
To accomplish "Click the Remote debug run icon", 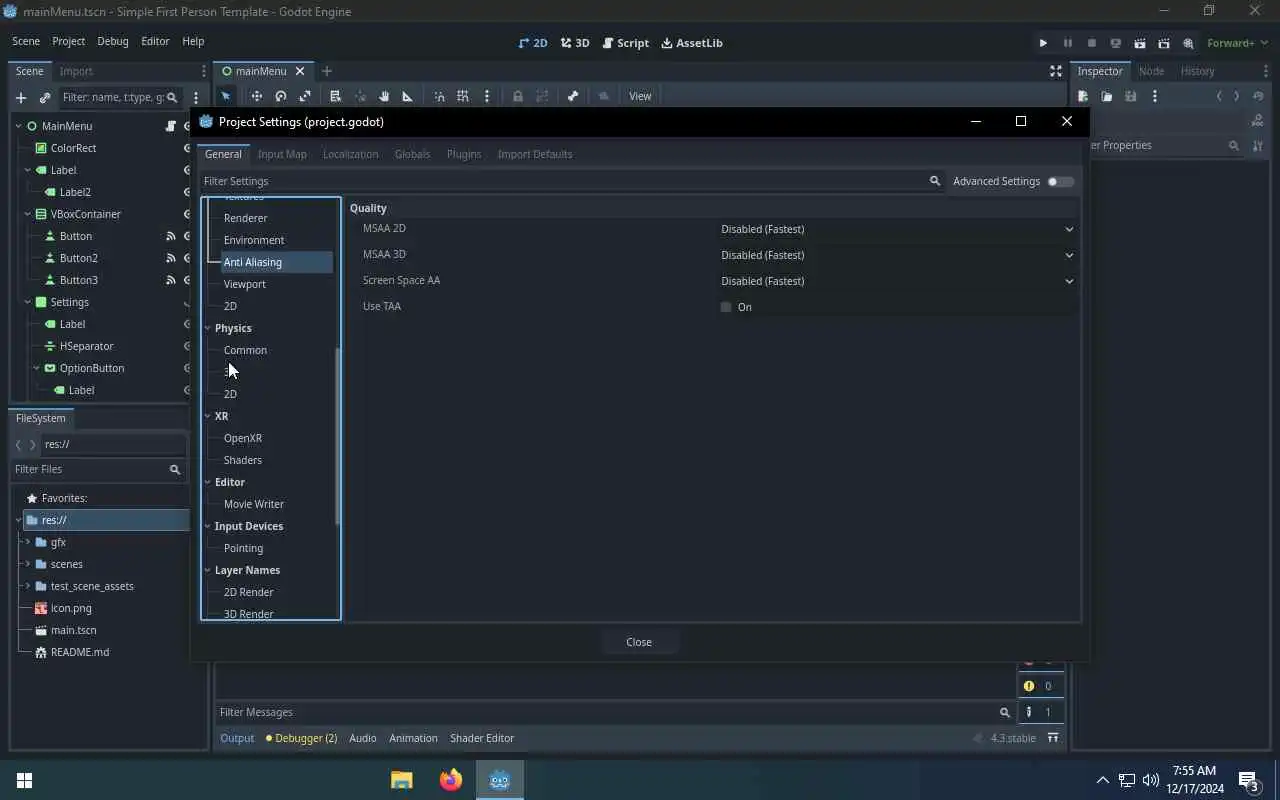I will click(x=1115, y=43).
